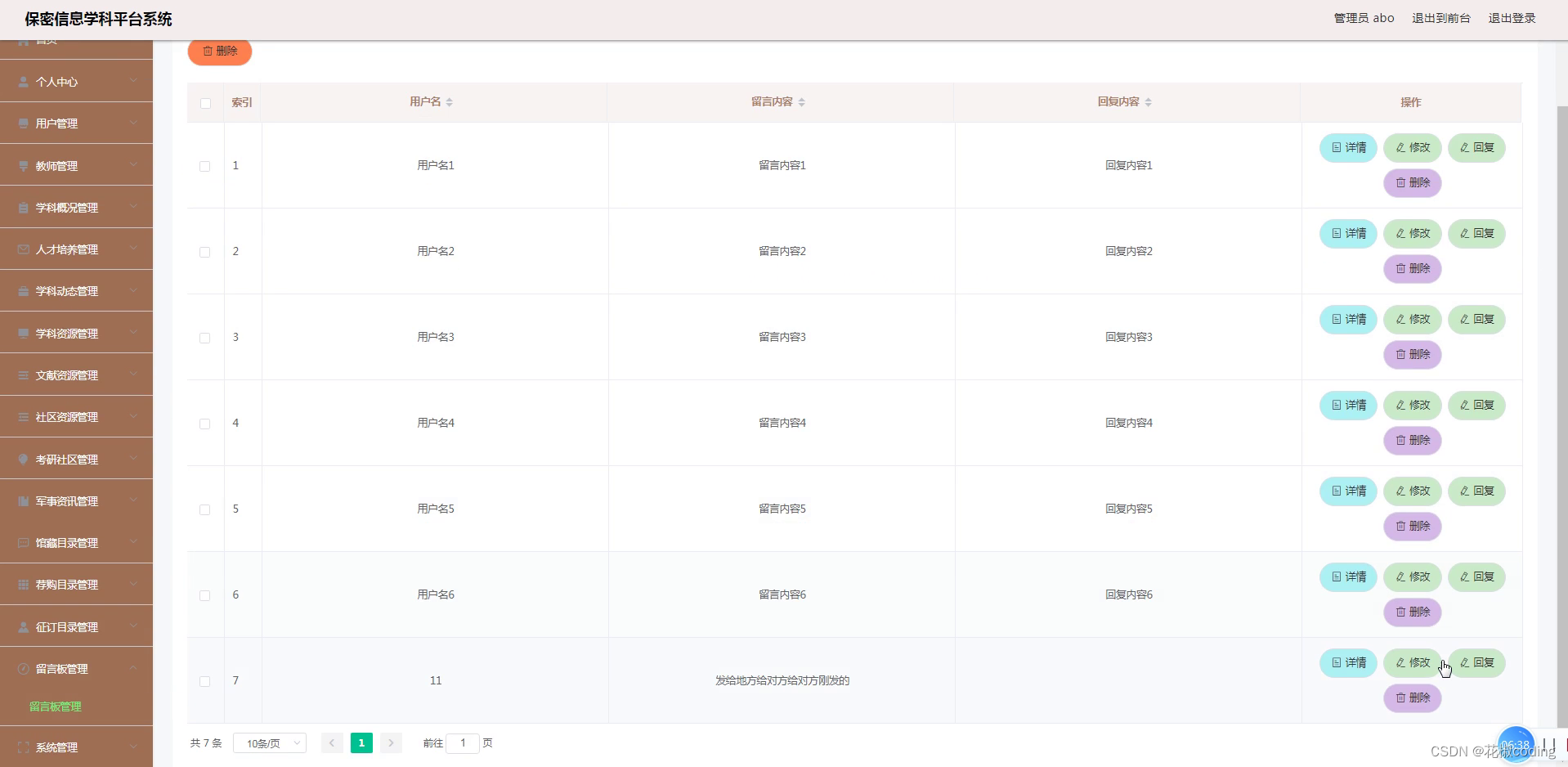Click message text 发给地方给对方给对方刚发的
This screenshot has width=1568, height=767.
coord(782,680)
